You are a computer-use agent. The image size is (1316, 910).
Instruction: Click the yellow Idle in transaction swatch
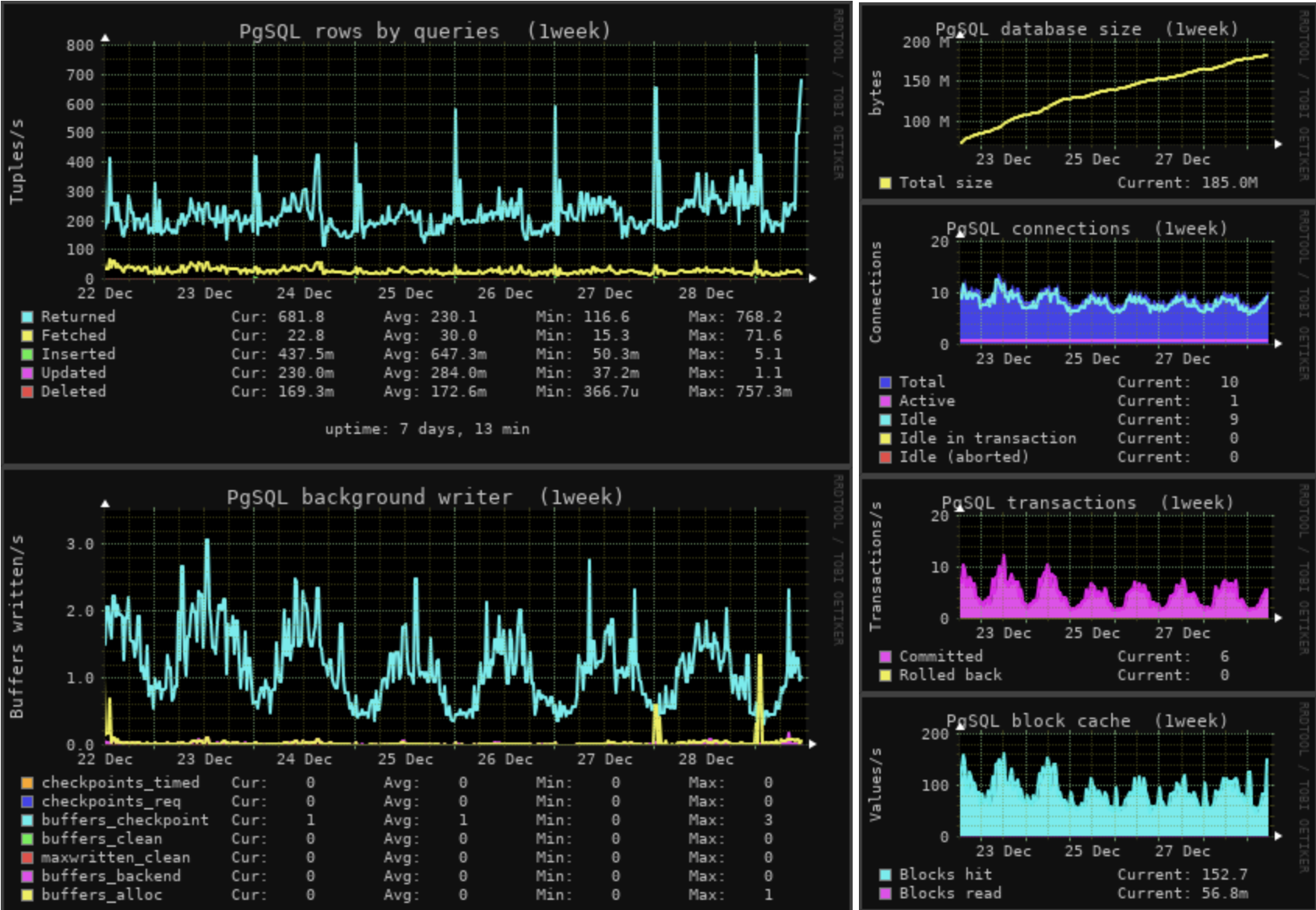tap(885, 439)
